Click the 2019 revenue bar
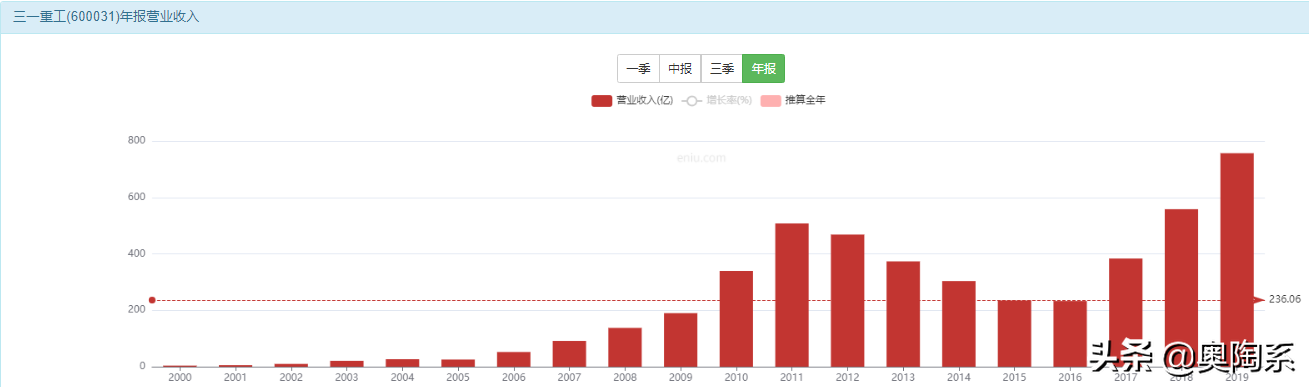Screen dimensions: 1309x387 [1236, 260]
